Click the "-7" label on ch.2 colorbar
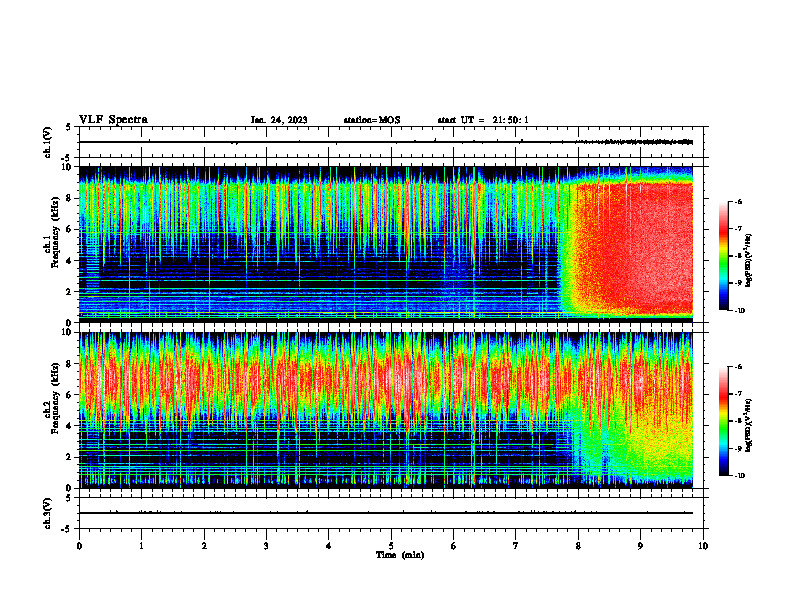 (738, 394)
